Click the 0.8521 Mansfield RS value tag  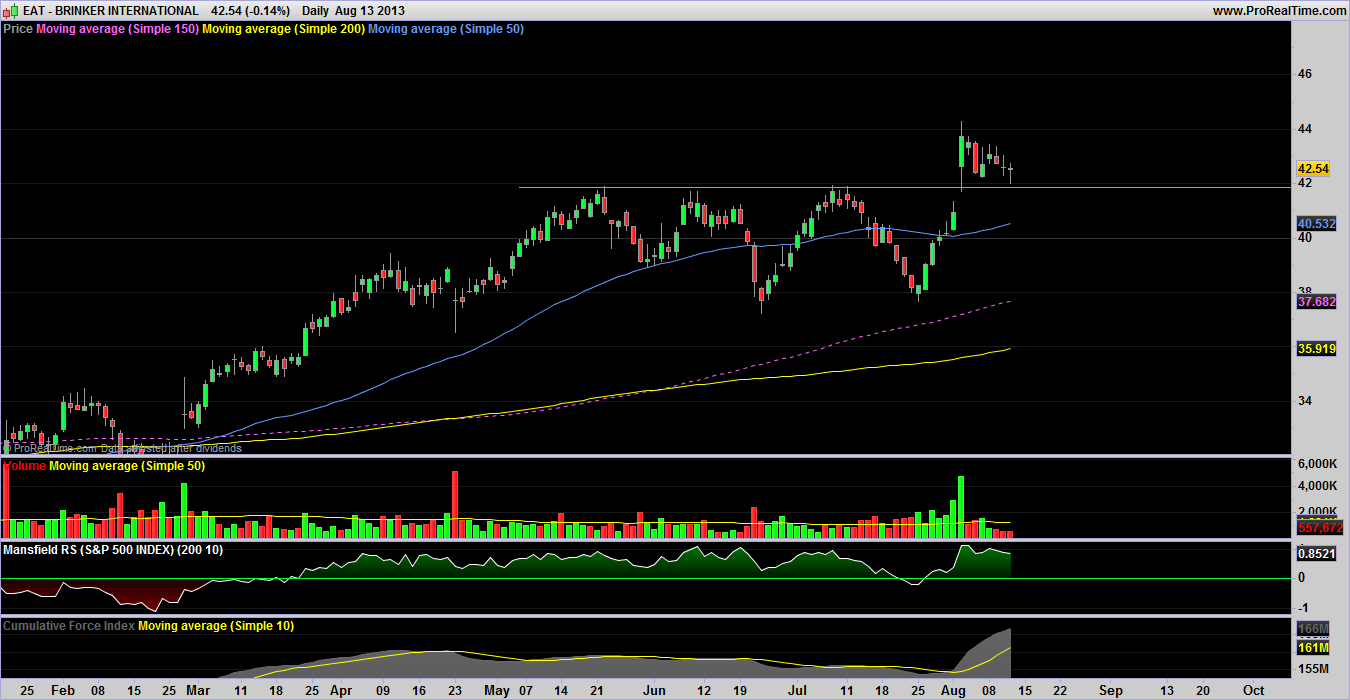1313,551
